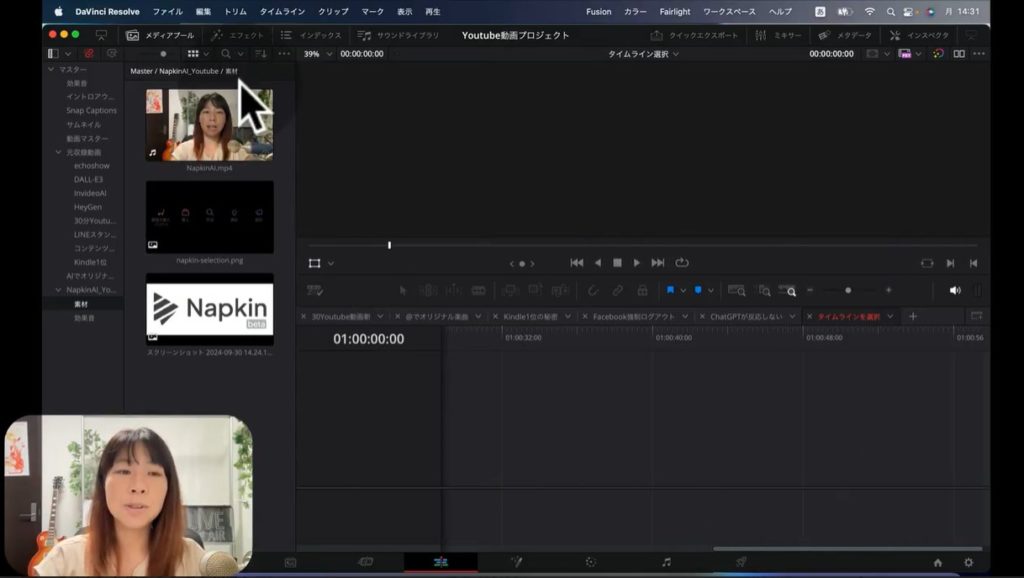This screenshot has width=1024, height=578.
Task: Switch to the Kindle1位の秘密 timeline tab
Action: click(530, 316)
